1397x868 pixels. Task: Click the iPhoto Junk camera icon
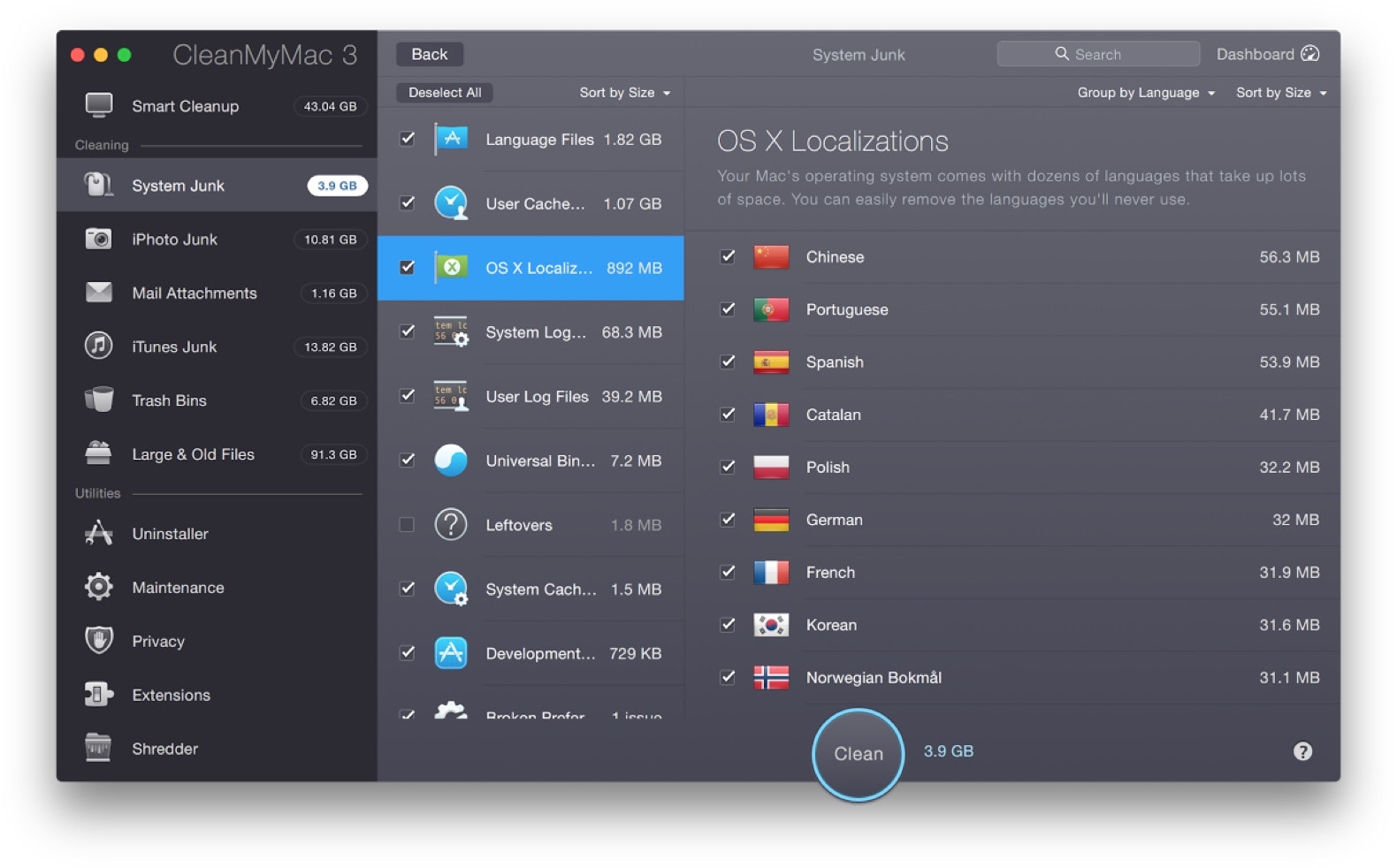[98, 239]
